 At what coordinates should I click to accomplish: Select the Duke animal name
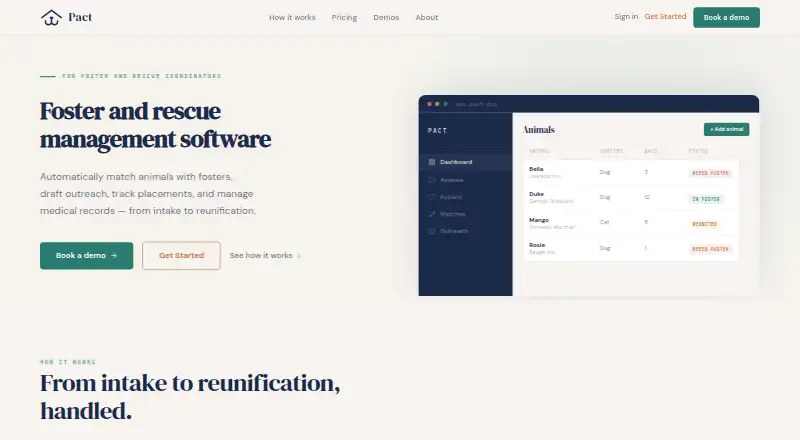(536, 194)
